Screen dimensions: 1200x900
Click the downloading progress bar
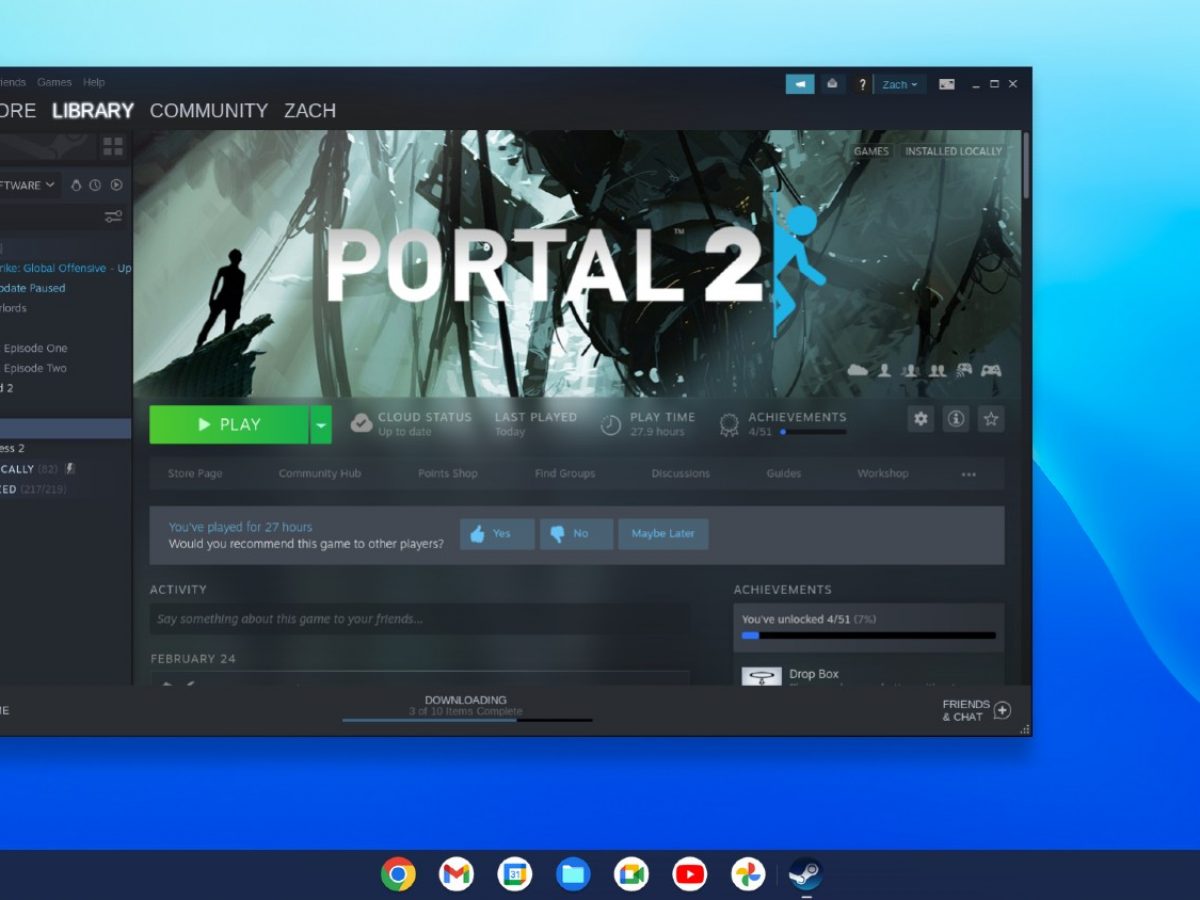click(467, 719)
